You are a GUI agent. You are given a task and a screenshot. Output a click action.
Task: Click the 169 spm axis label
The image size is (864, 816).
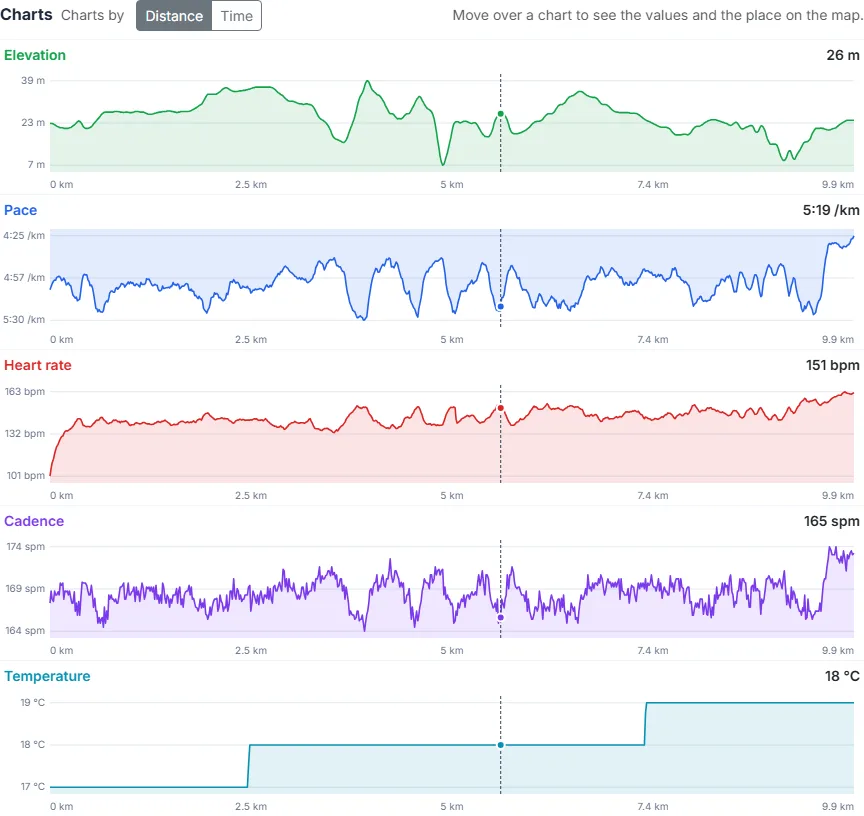(x=25, y=589)
